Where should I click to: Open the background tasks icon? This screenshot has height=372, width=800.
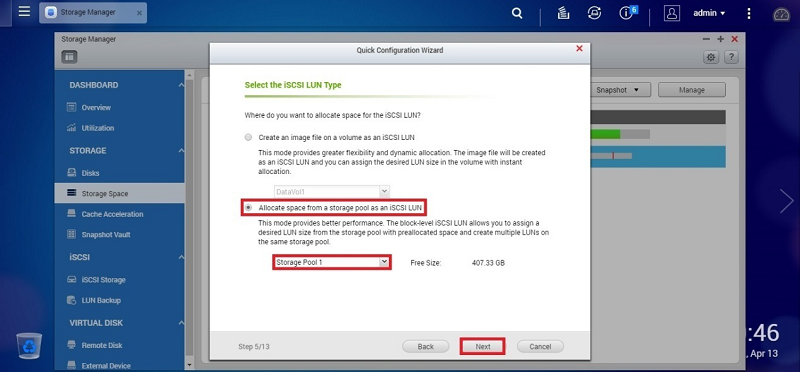pyautogui.click(x=563, y=14)
